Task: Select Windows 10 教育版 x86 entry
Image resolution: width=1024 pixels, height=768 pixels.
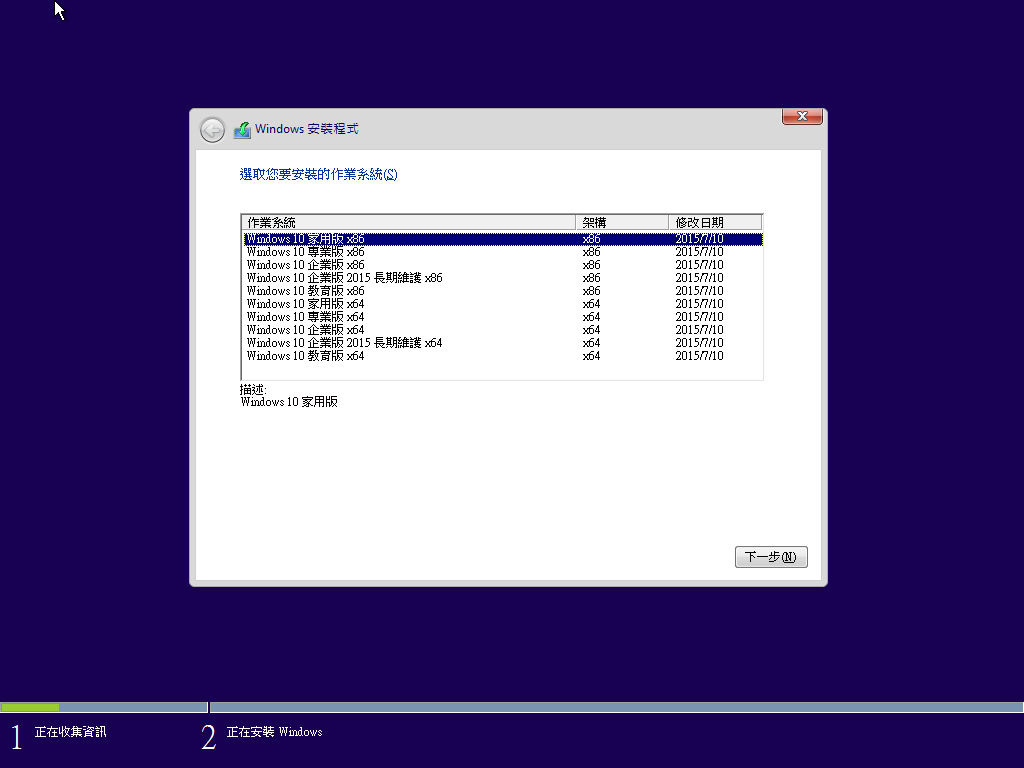Action: point(305,291)
